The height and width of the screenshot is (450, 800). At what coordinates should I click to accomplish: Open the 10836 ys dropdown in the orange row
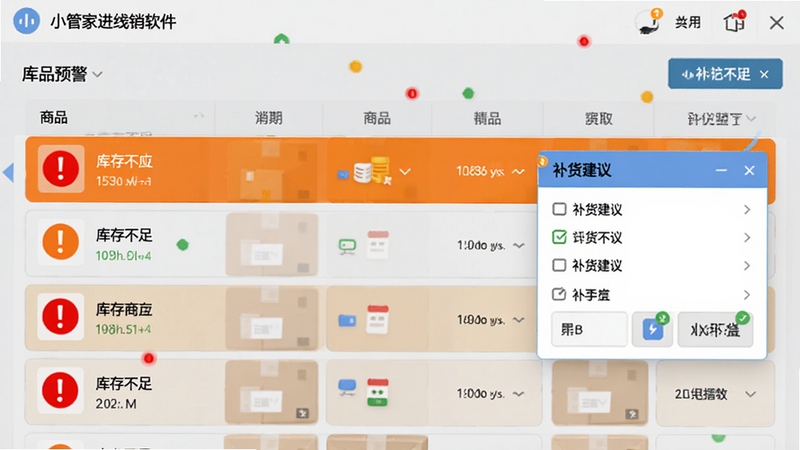518,172
